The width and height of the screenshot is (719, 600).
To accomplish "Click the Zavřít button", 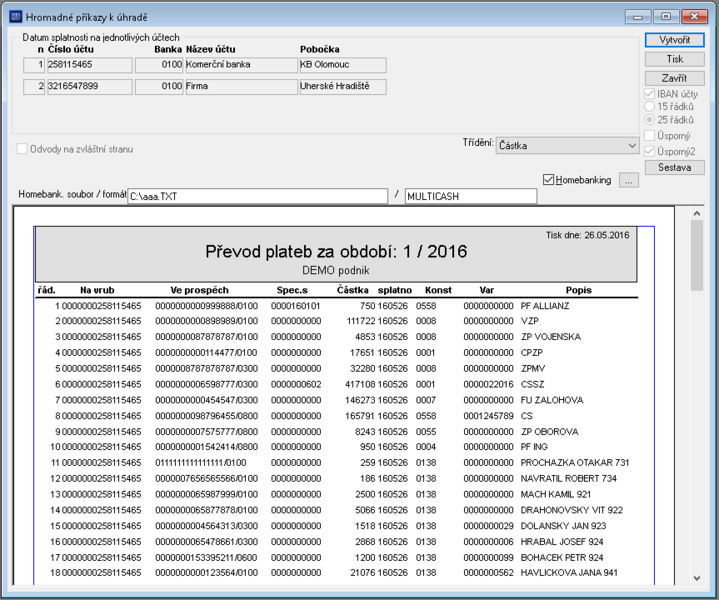I will (674, 78).
